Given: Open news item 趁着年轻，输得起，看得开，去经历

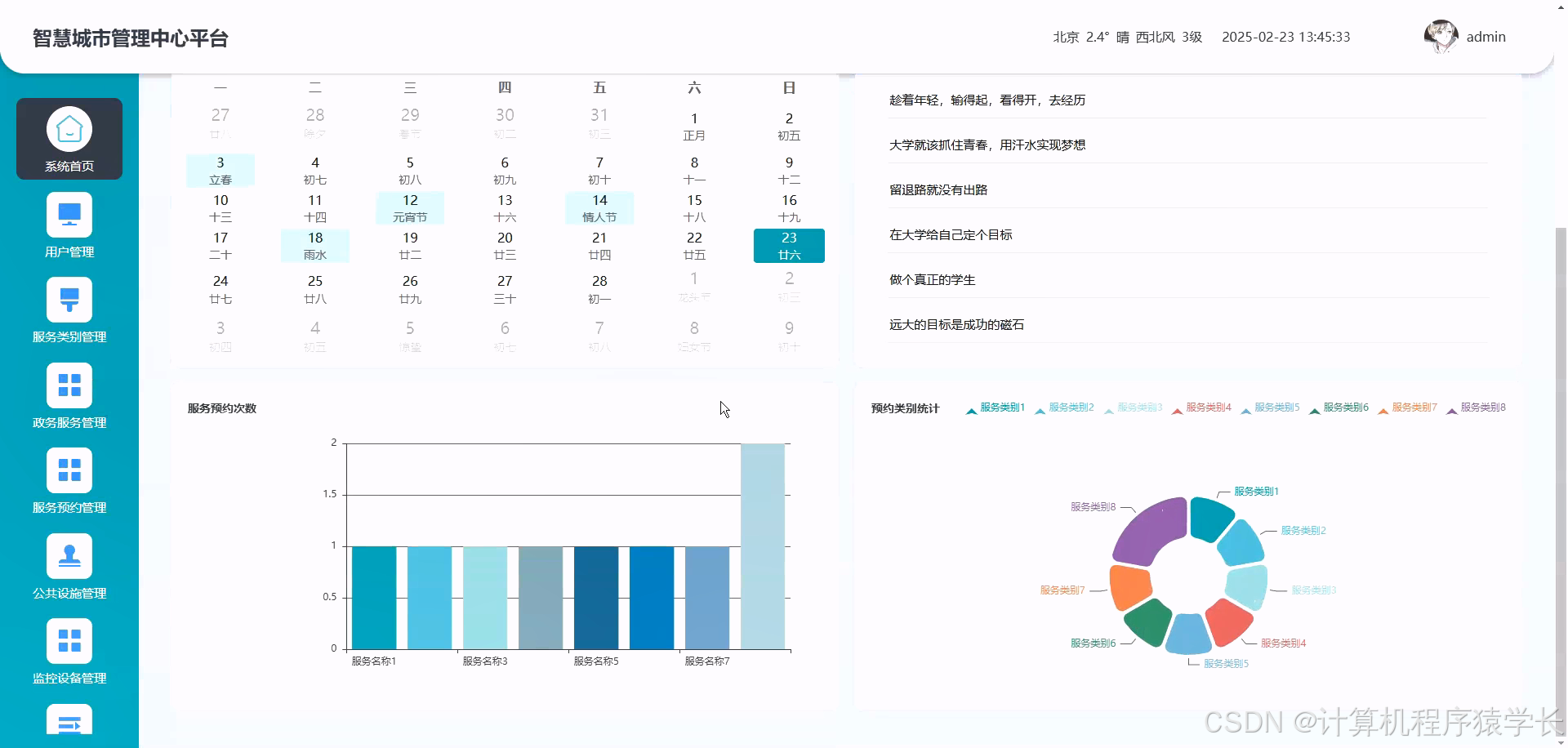Looking at the screenshot, I should coord(987,100).
